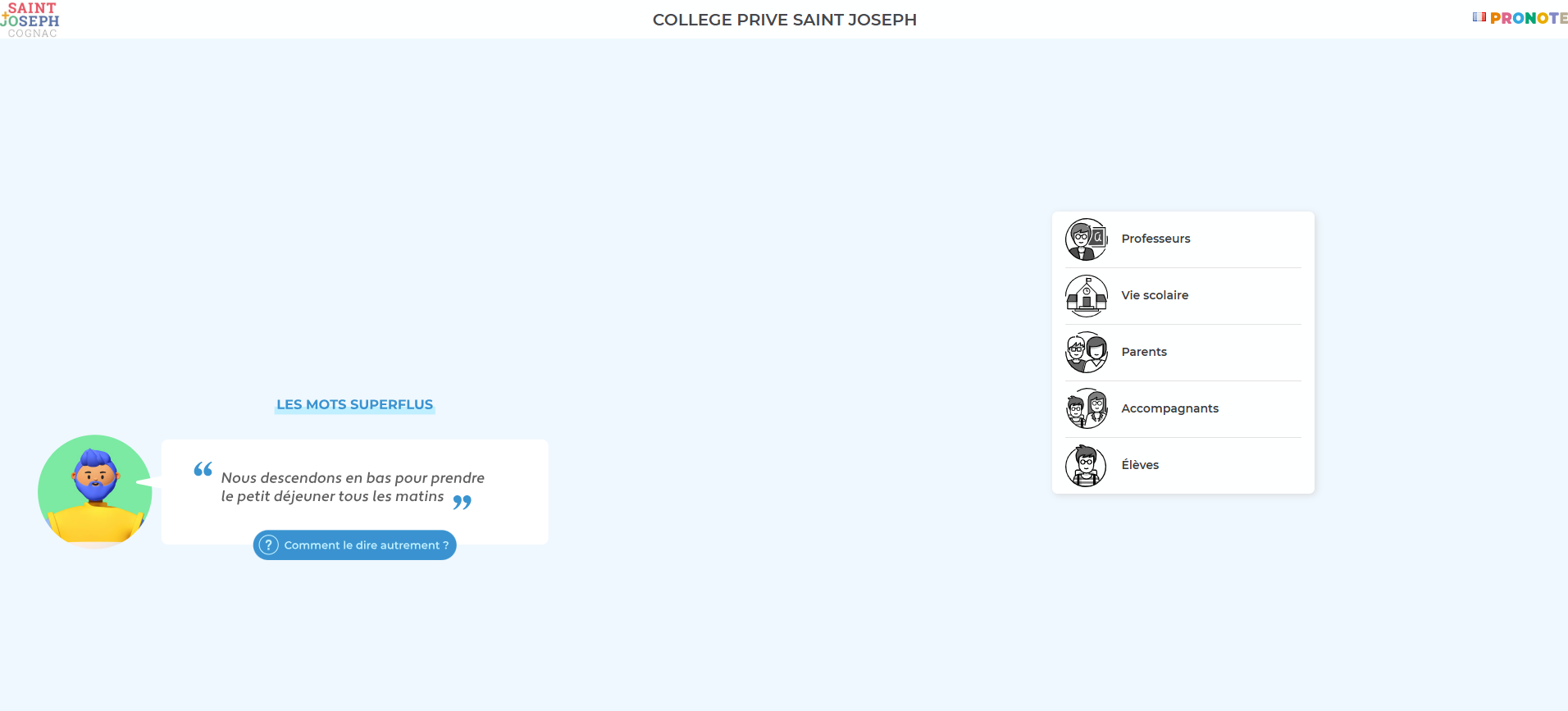This screenshot has width=1568, height=711.
Task: Click the Vie scolaire school building icon
Action: [x=1087, y=296]
